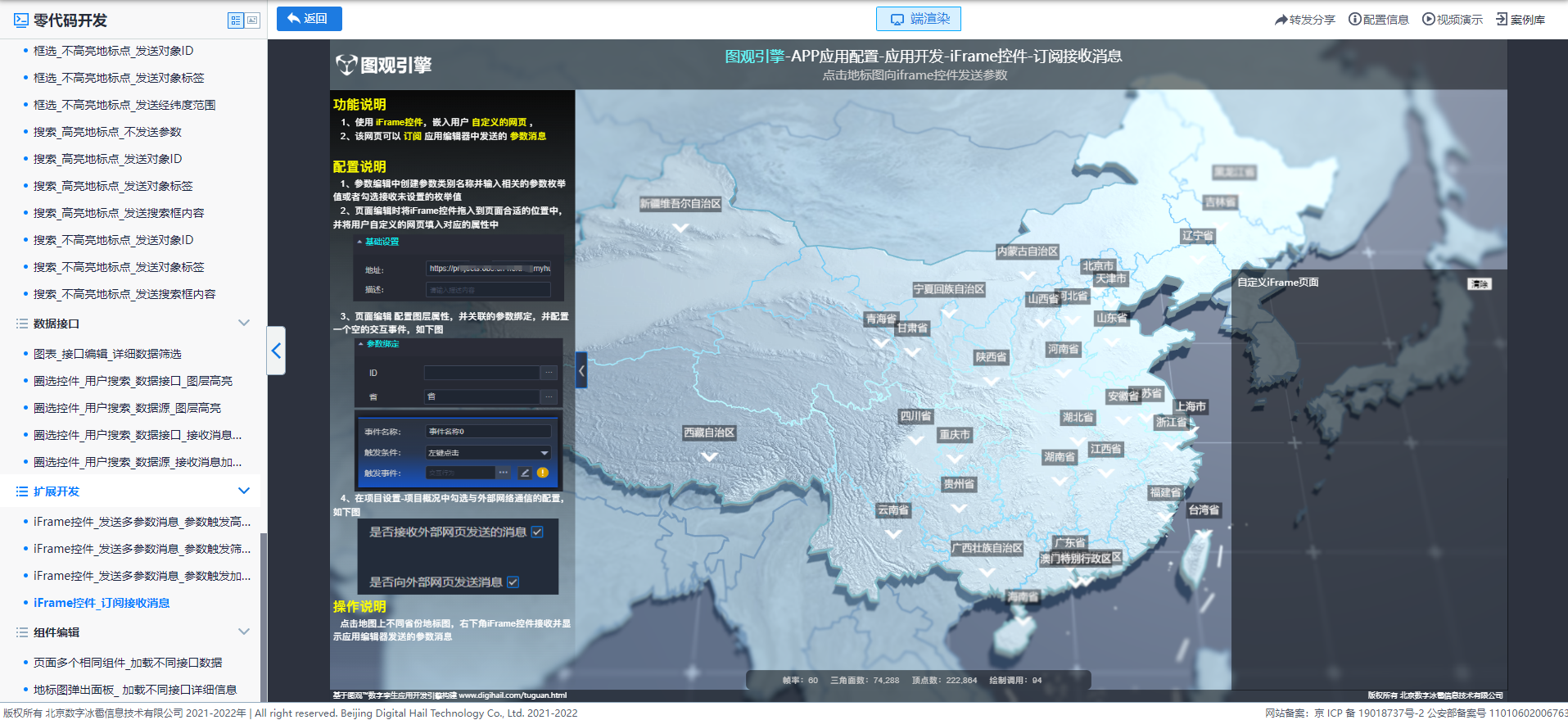Click the 图观引擎 logo

click(x=384, y=65)
